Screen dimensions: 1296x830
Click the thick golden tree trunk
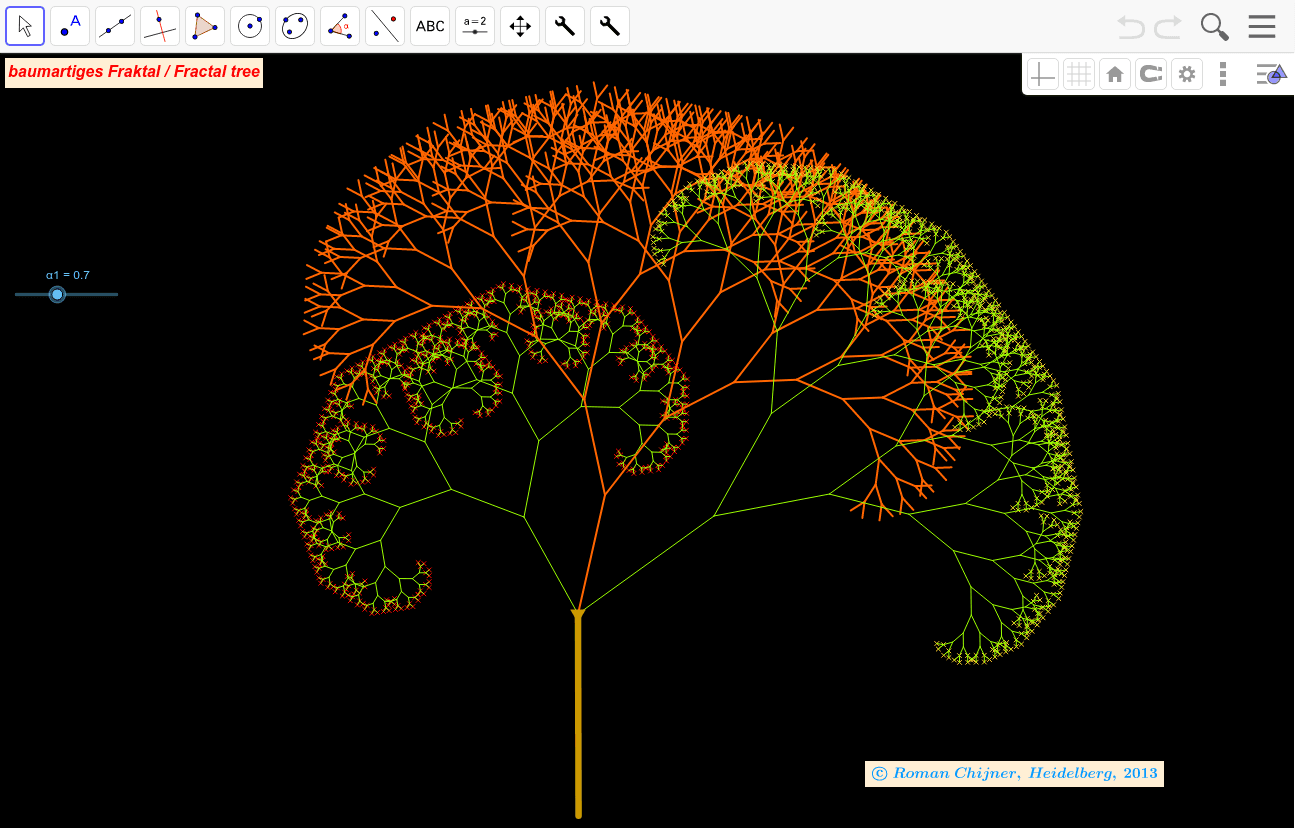point(578,715)
